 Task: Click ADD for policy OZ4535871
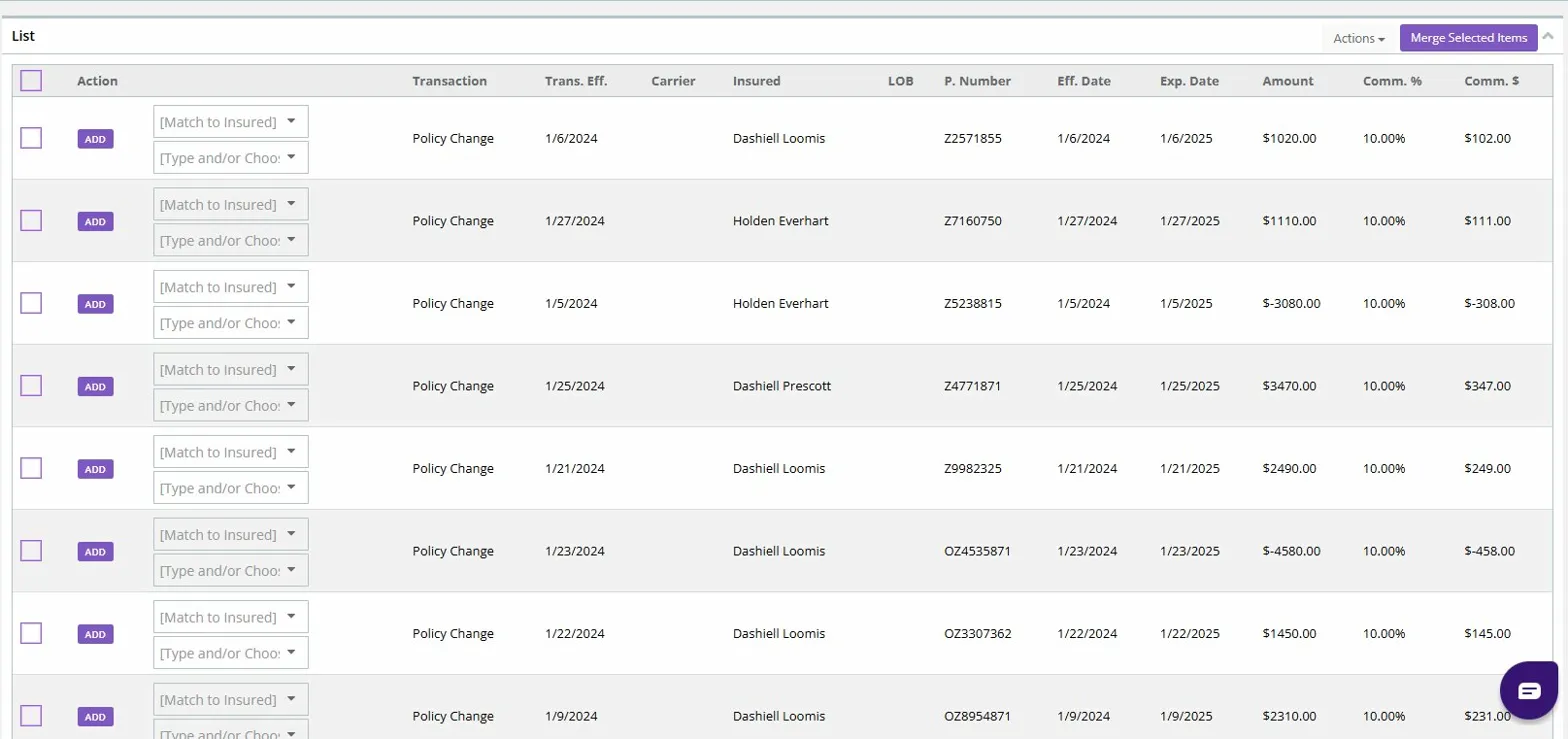[95, 552]
